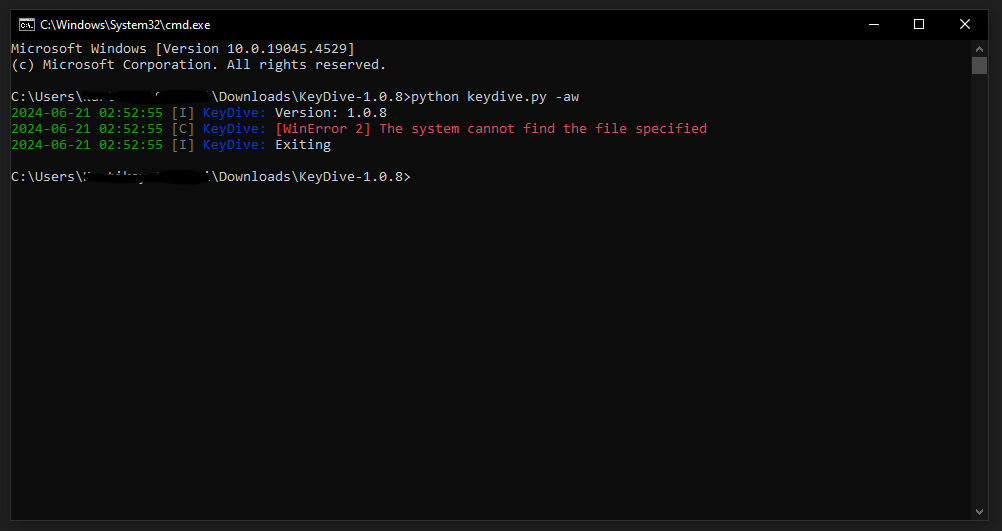Screen dimensions: 1002x531
Task: Click the Microsoft Windows version line
Action: (x=182, y=48)
